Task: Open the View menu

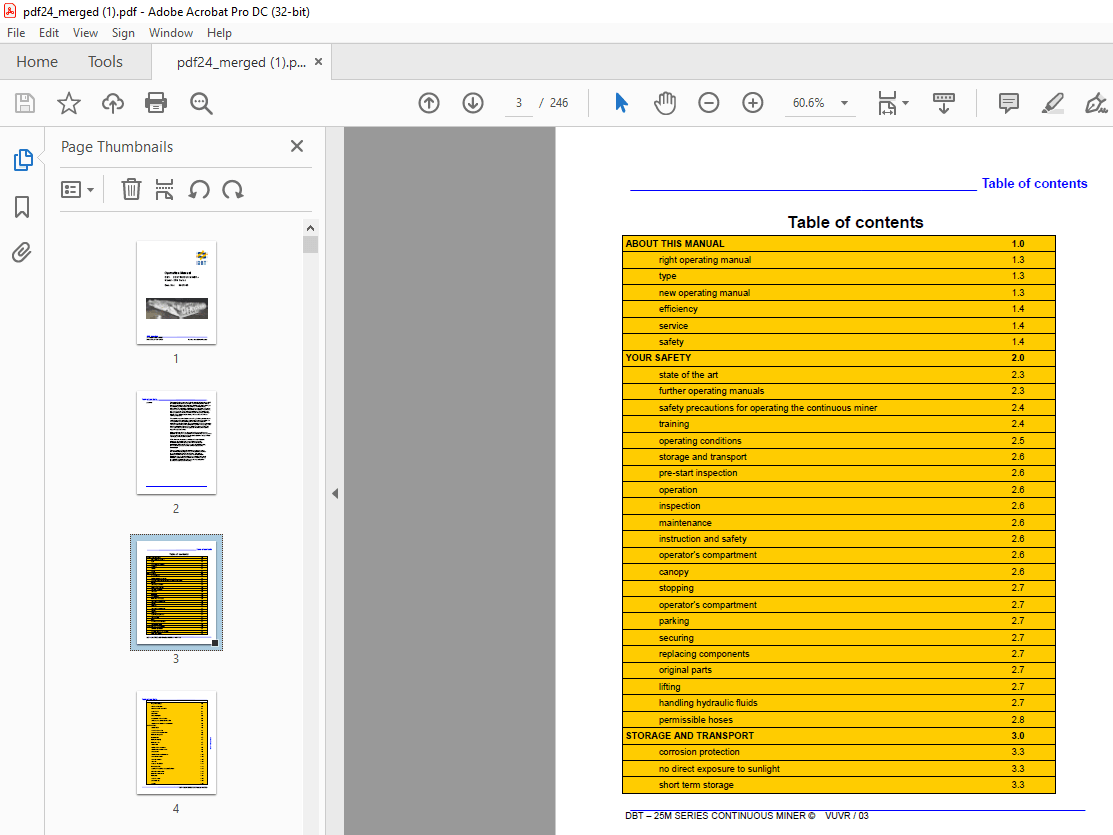Action: pos(85,32)
